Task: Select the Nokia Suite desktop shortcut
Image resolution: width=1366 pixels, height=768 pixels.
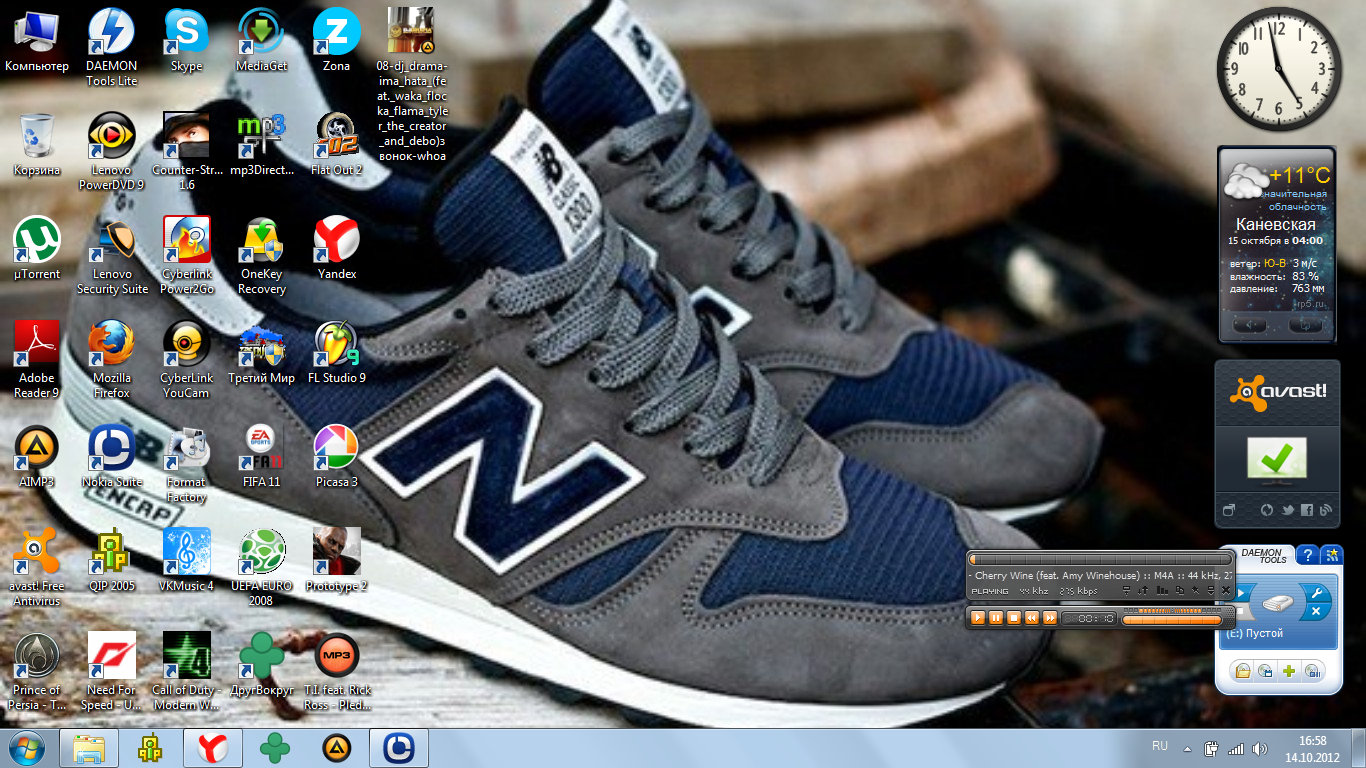Action: [112, 457]
